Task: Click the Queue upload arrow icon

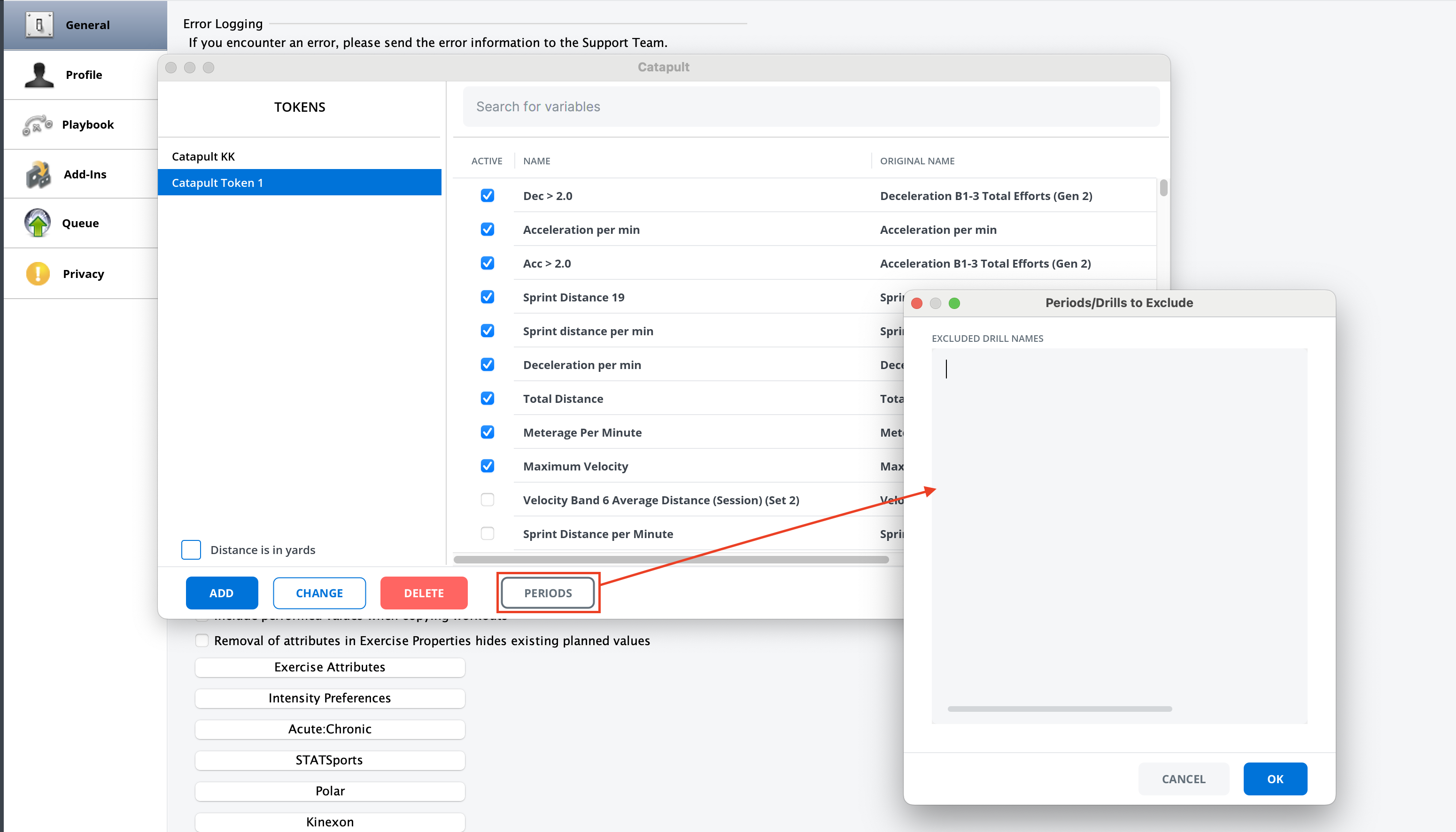Action: pos(38,223)
